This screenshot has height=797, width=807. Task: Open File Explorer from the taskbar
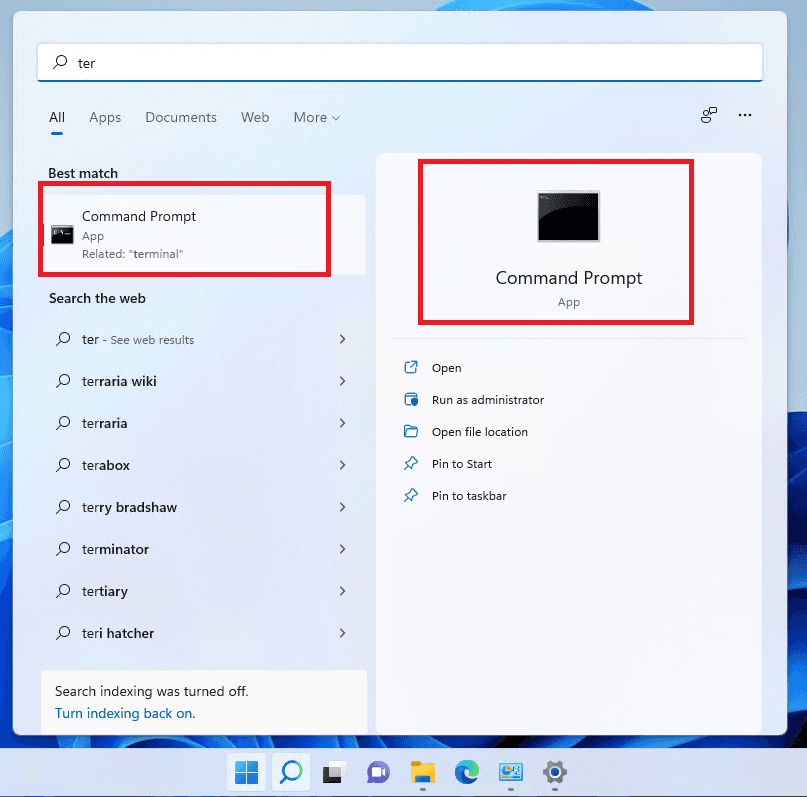coord(423,772)
